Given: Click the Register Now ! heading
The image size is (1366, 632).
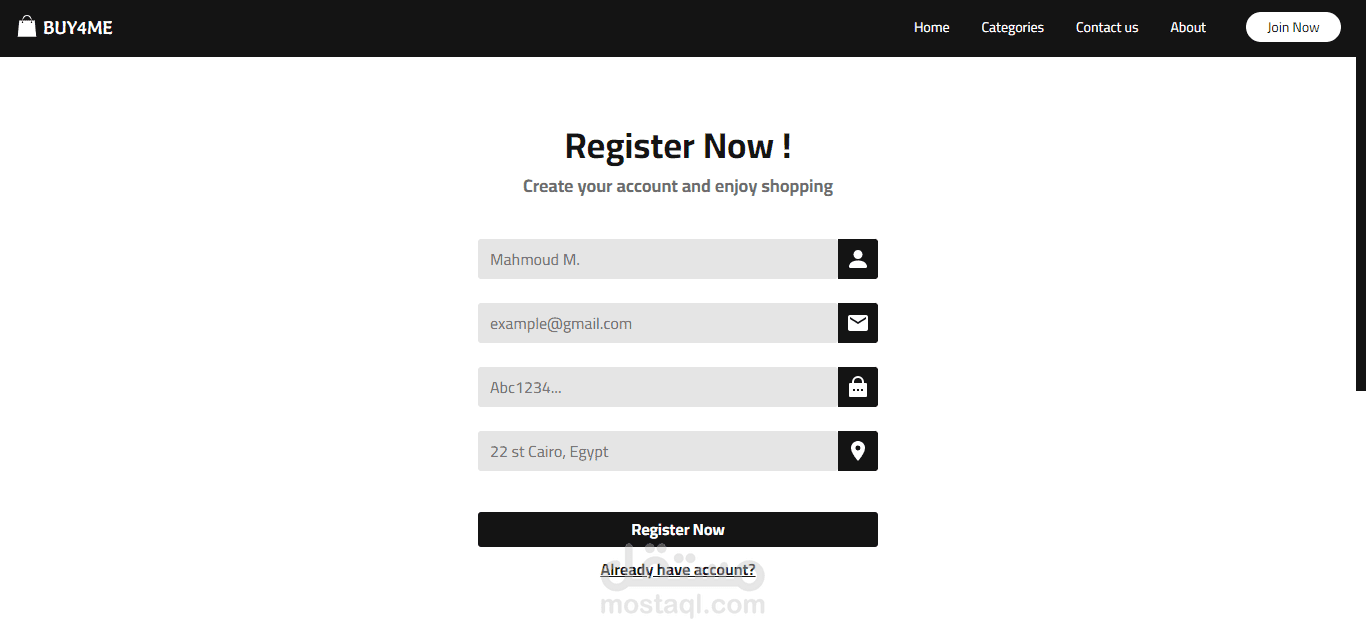Looking at the screenshot, I should tap(677, 146).
